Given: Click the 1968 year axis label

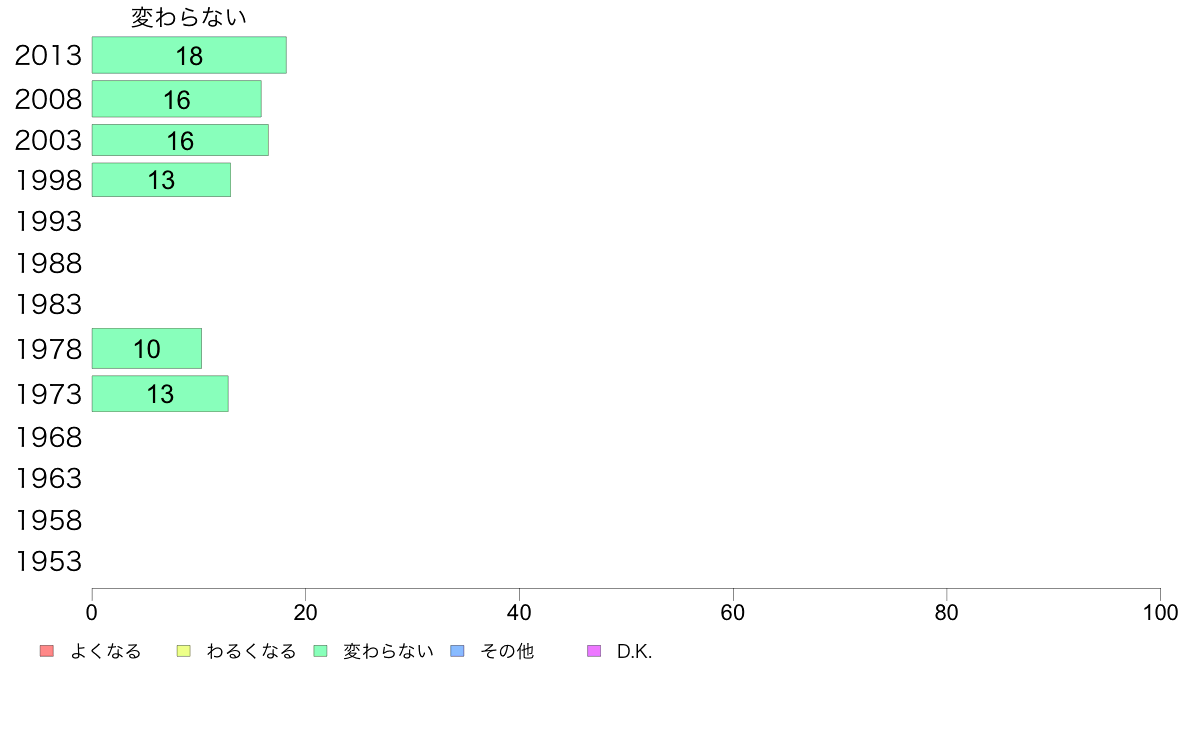Looking at the screenshot, I should point(48,437).
